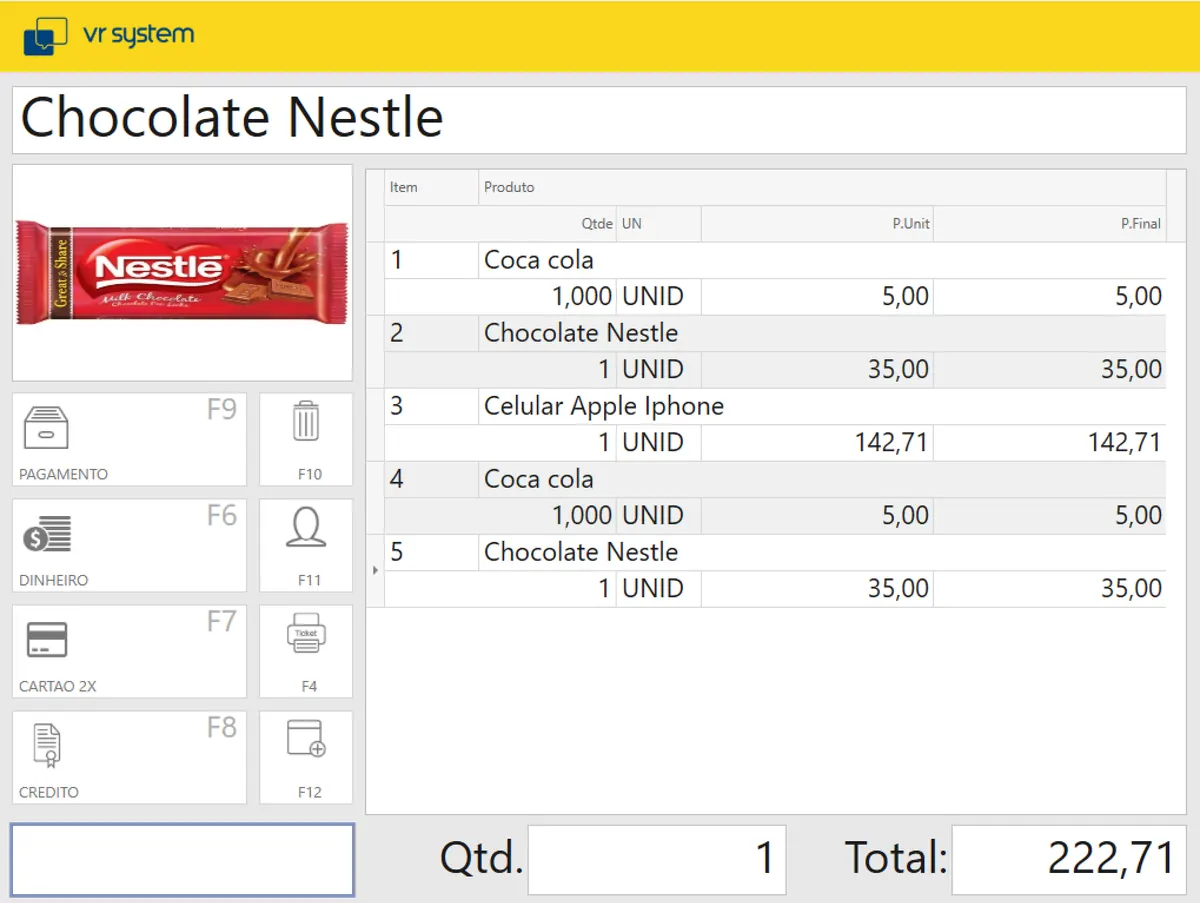This screenshot has height=903, width=1200.
Task: Click item number 3 cell
Action: [x=431, y=406]
